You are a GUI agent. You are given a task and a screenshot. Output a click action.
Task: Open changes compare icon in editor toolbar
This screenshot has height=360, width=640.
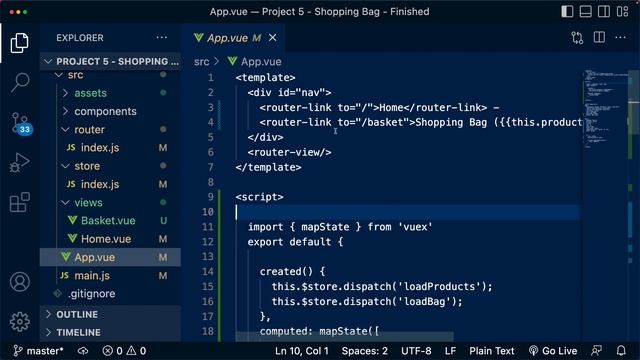(x=577, y=38)
